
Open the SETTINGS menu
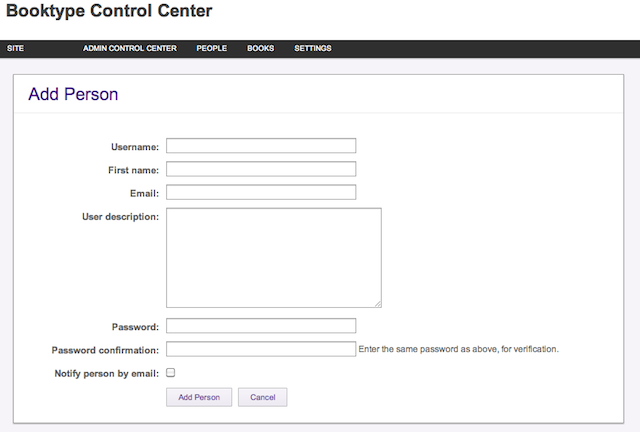313,48
